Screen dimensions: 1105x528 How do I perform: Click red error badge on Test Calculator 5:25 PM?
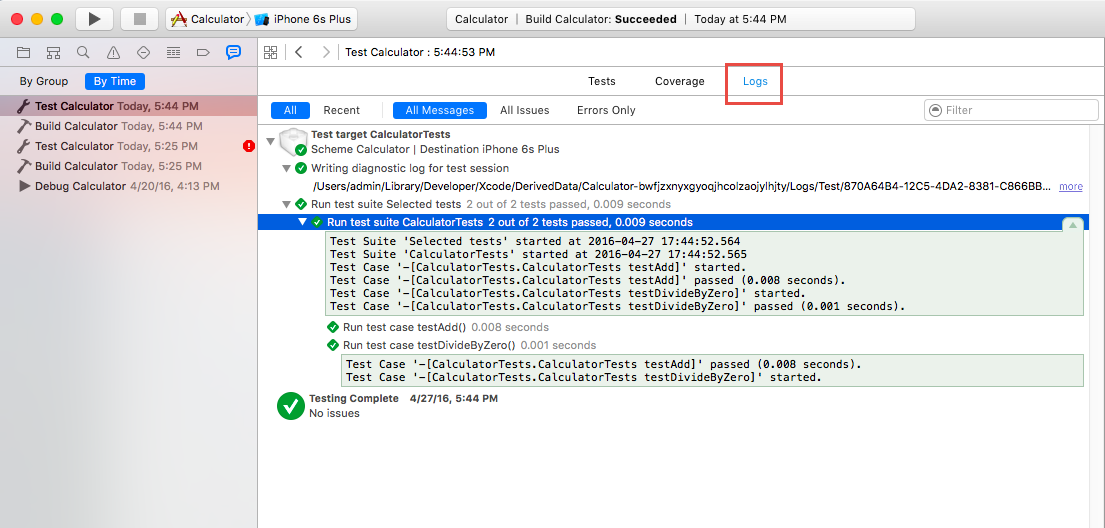(249, 146)
